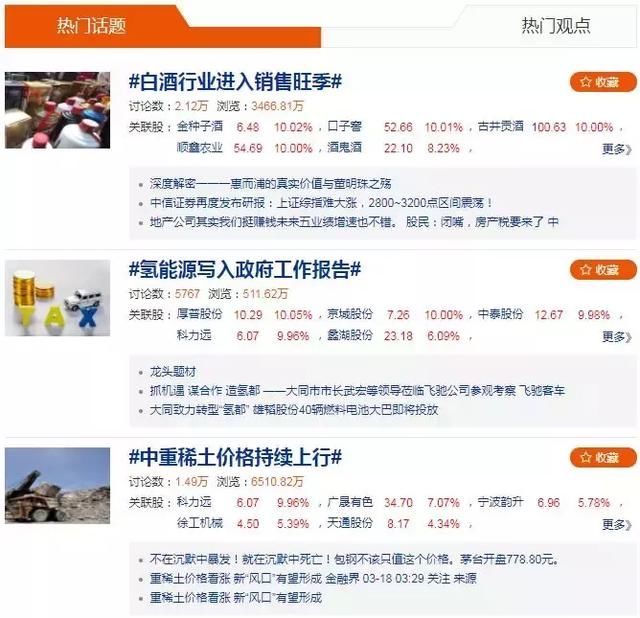Viewport: 640px width, 618px height.
Task: Click 氢能源 topic discussion count 5767
Action: pos(187,294)
